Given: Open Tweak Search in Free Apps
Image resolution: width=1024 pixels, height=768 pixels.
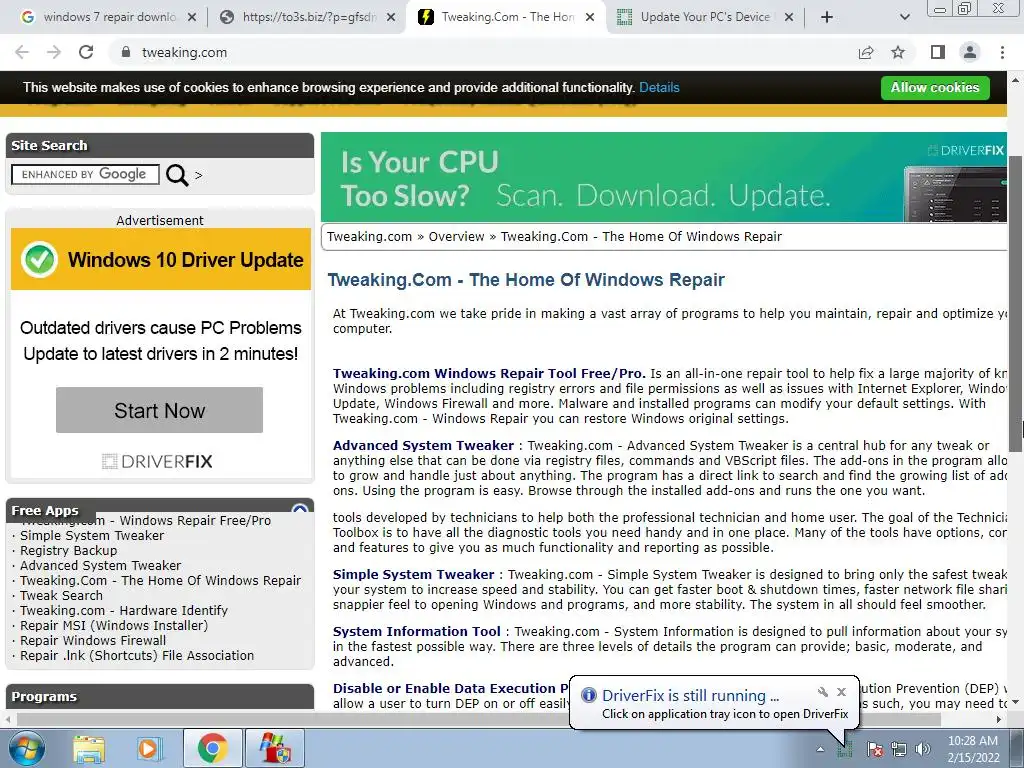Looking at the screenshot, I should coord(61,596).
